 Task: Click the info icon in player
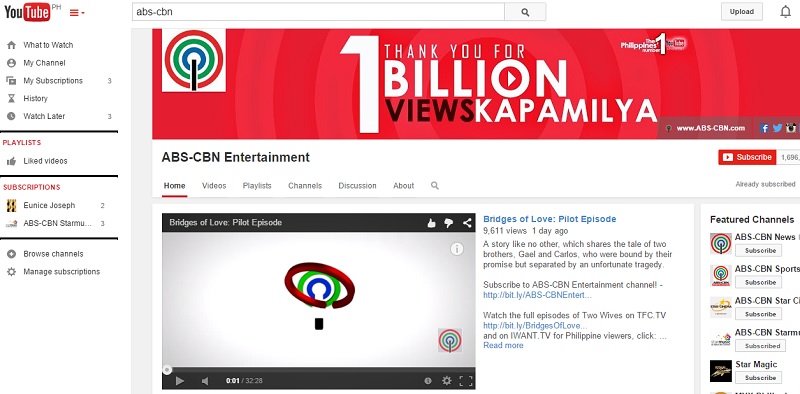click(457, 249)
